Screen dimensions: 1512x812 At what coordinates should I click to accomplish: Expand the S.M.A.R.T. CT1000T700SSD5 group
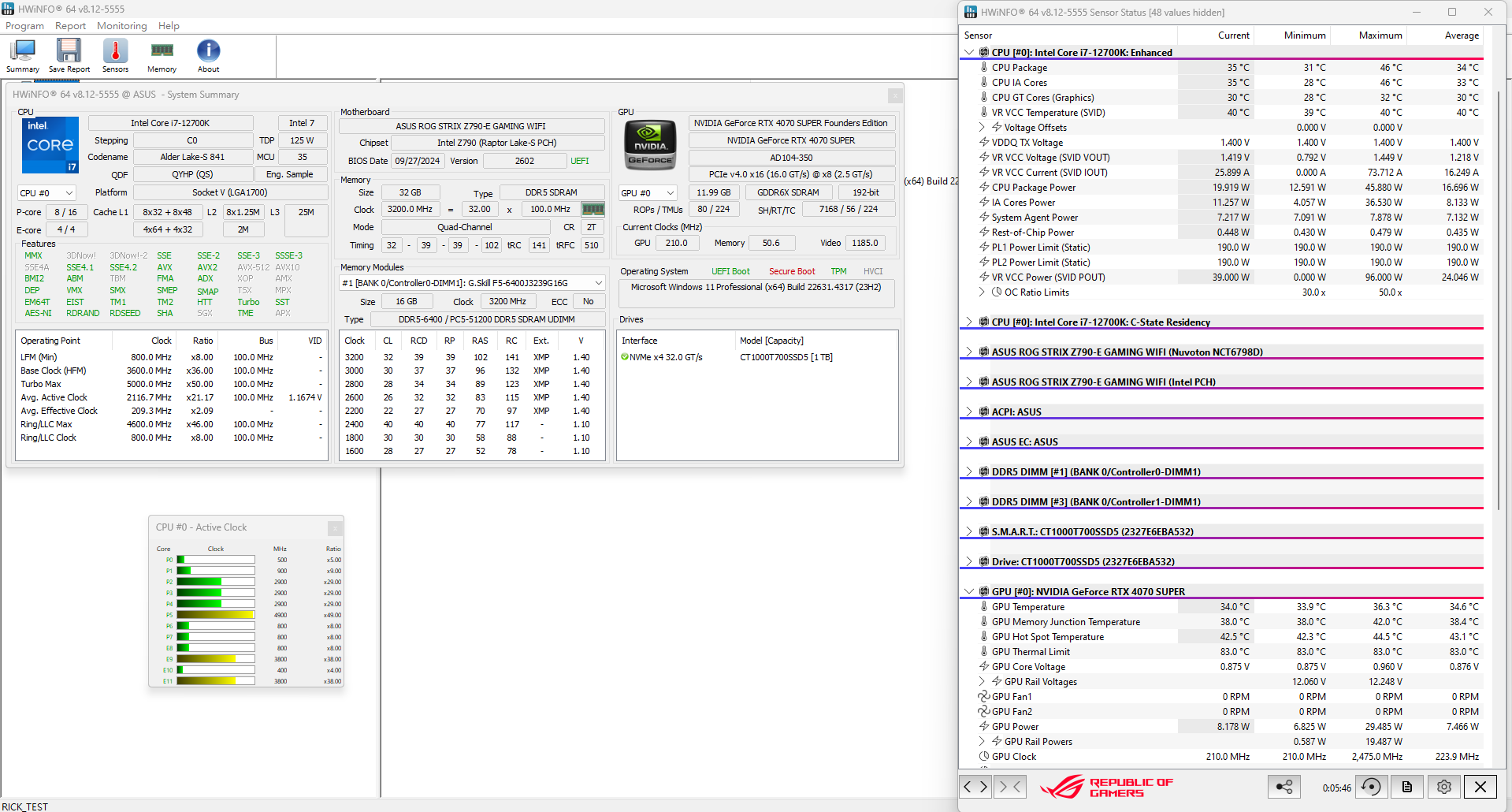(x=969, y=532)
